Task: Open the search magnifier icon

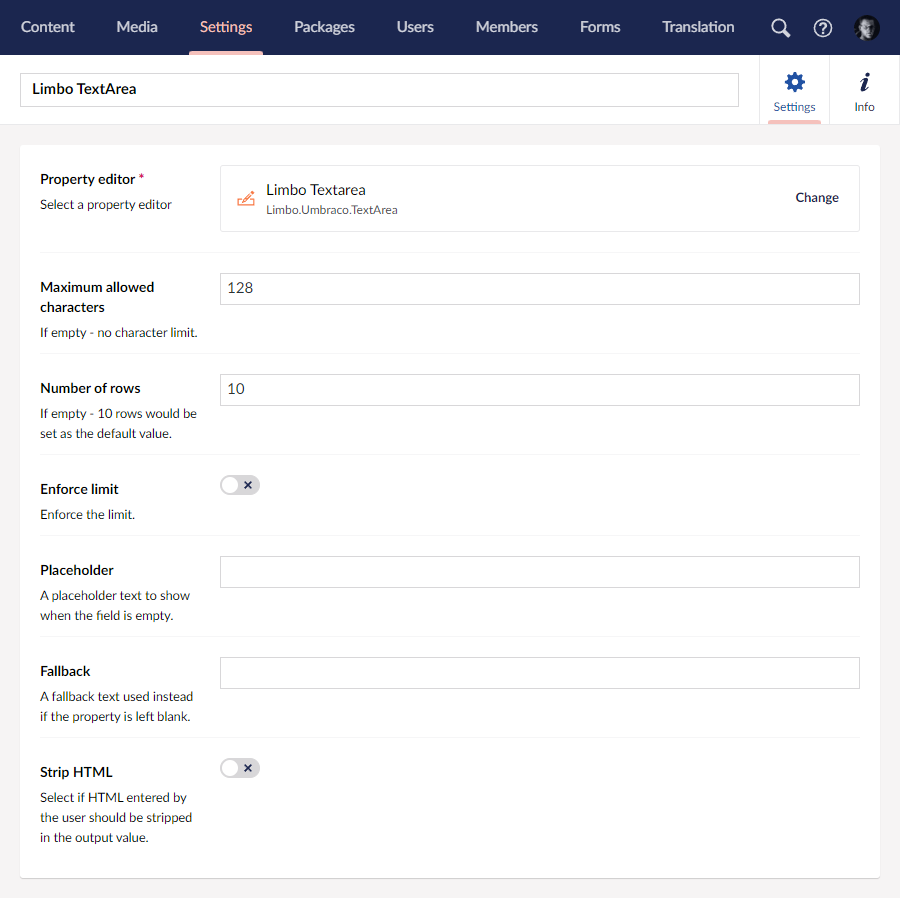Action: pos(780,28)
